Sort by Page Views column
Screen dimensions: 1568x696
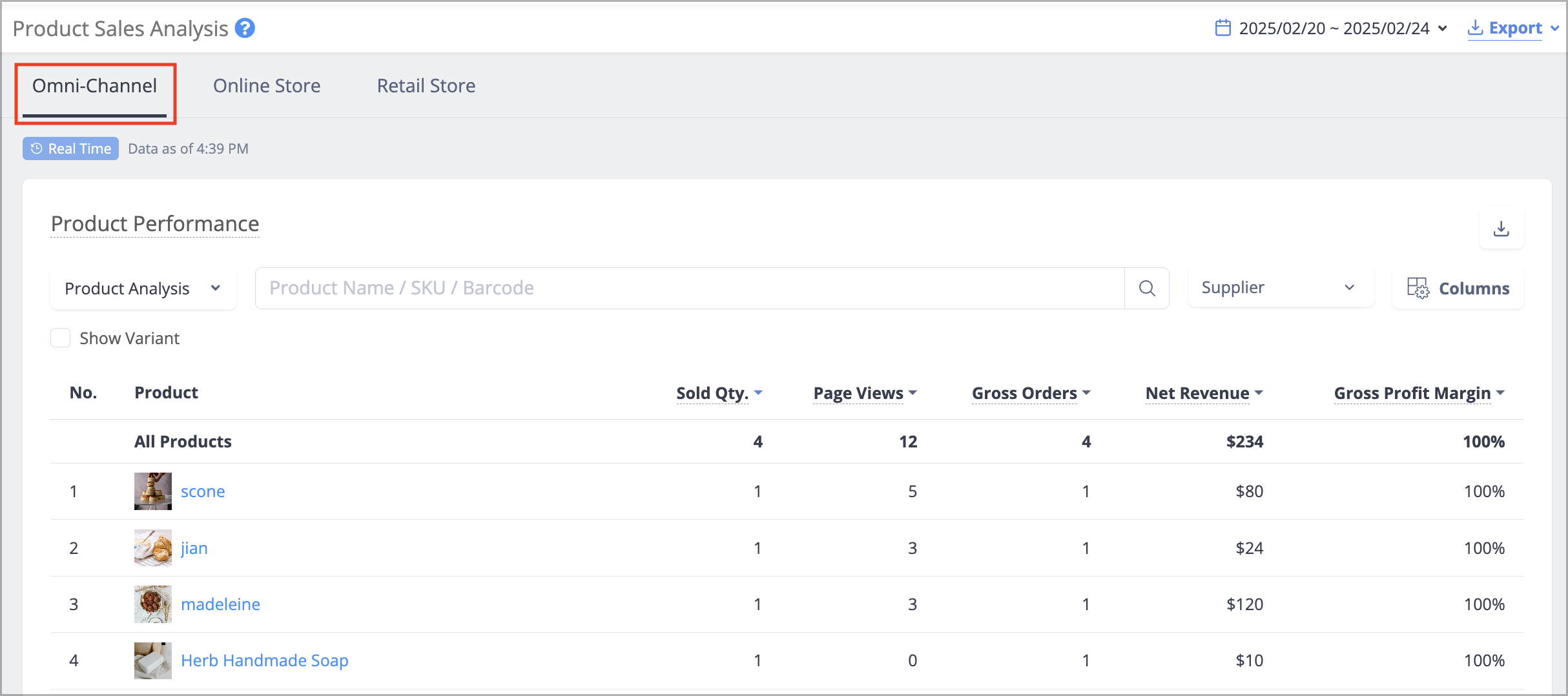click(865, 393)
